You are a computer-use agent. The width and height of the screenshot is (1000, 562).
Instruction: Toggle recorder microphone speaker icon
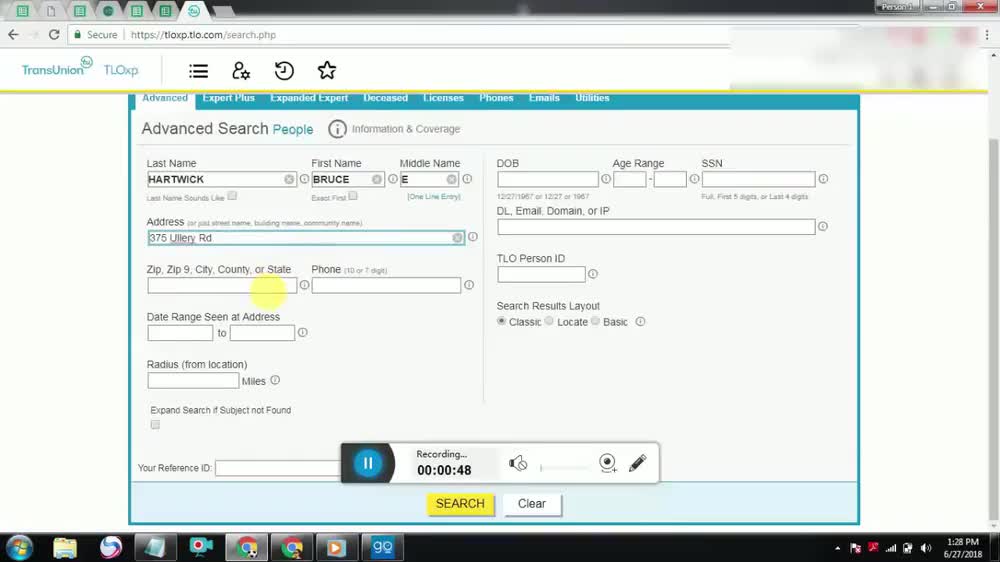point(518,463)
